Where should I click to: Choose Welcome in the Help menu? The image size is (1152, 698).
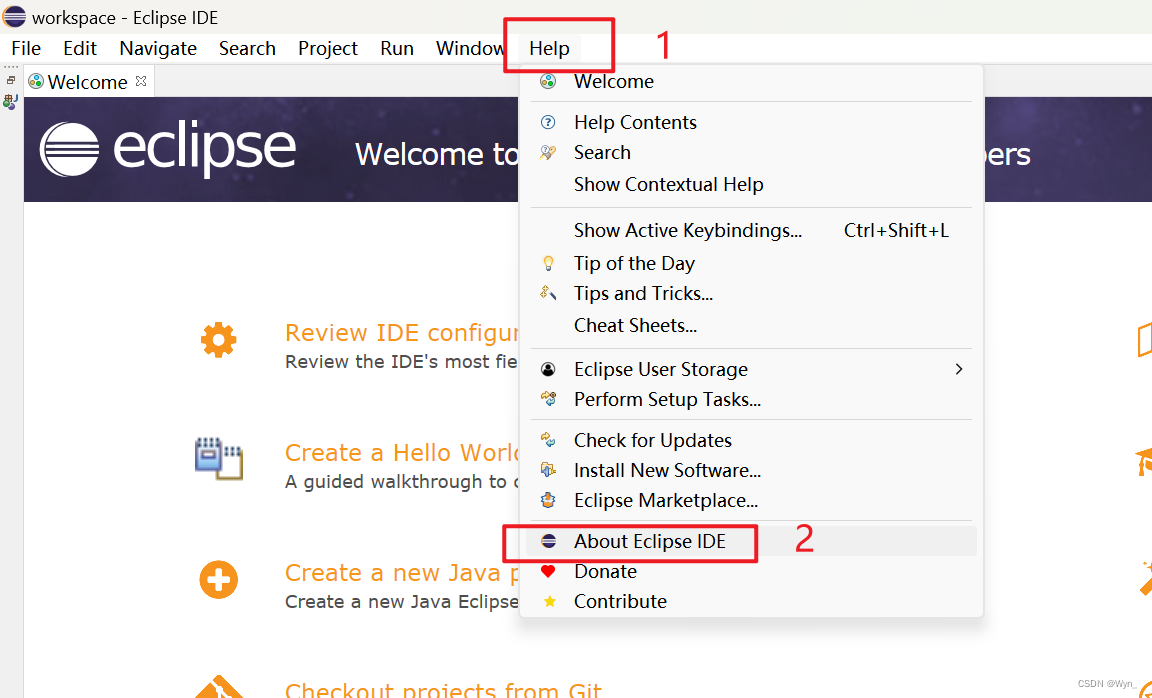pos(751,81)
